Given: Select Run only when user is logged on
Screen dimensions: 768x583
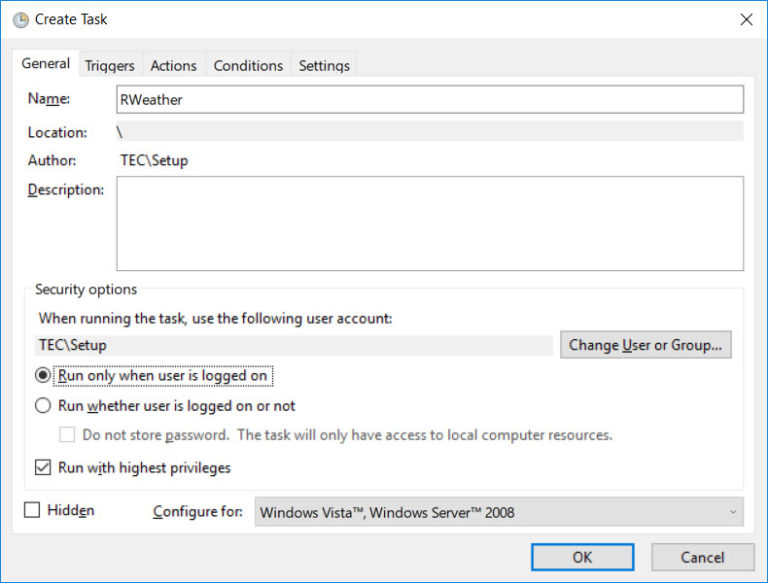Looking at the screenshot, I should [43, 376].
